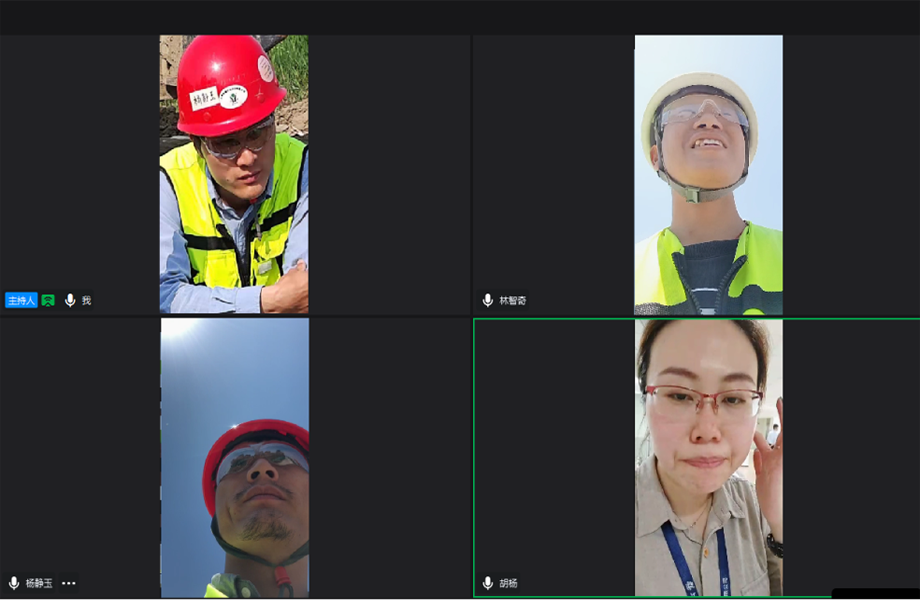Select the 林智奇 name label
This screenshot has width=920, height=600.
pos(512,300)
